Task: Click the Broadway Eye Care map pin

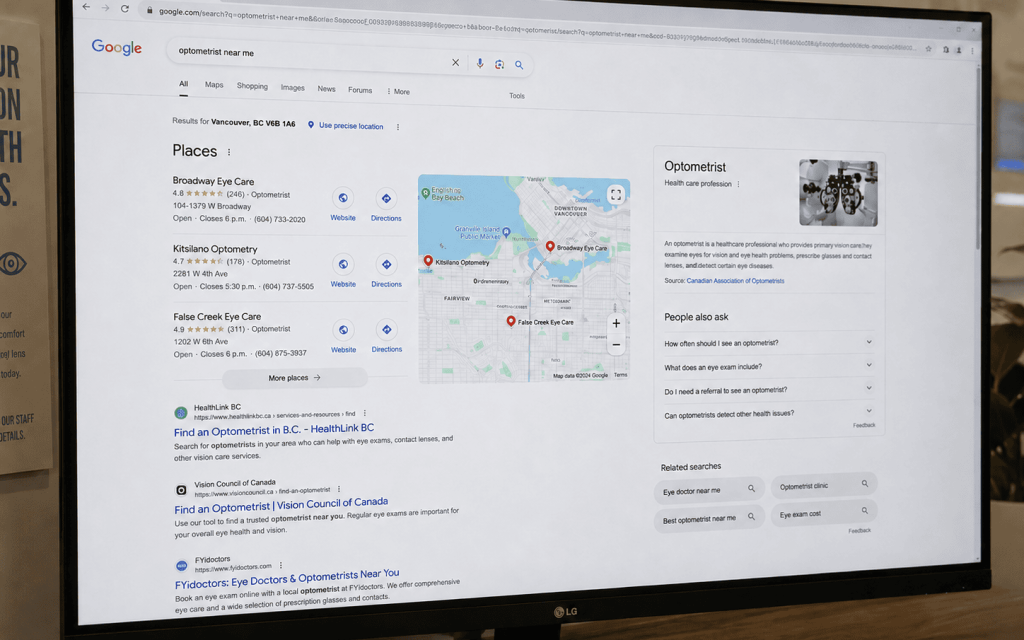Action: tap(550, 246)
